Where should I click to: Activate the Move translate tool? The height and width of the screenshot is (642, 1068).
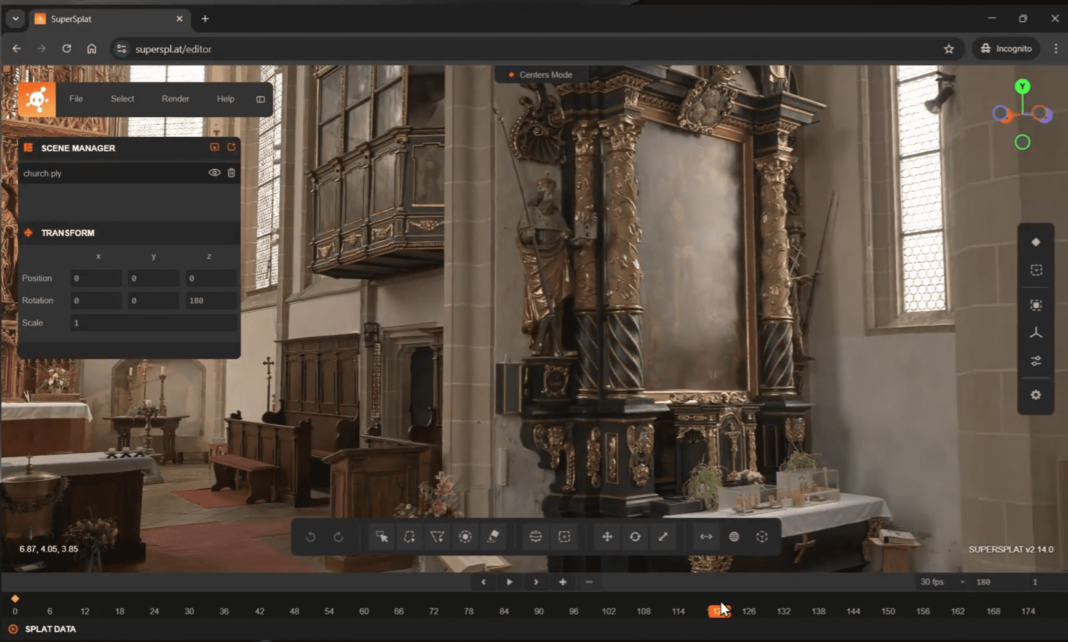point(607,537)
